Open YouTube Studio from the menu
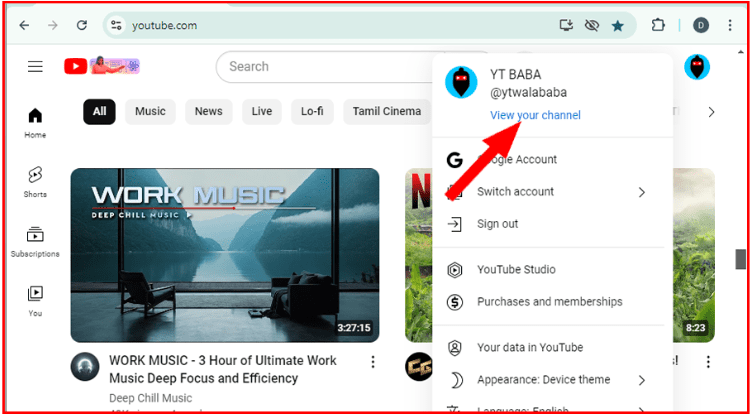 click(x=552, y=270)
